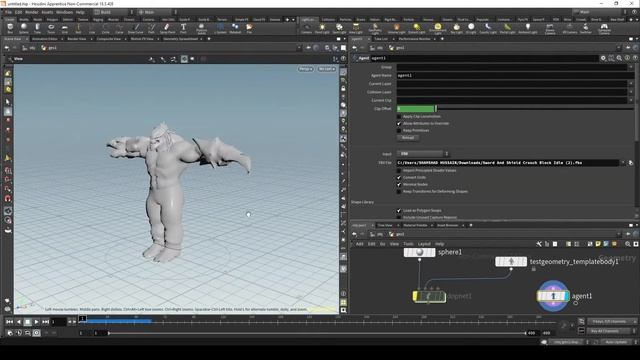
Task: Click the Reload button
Action: 408,138
